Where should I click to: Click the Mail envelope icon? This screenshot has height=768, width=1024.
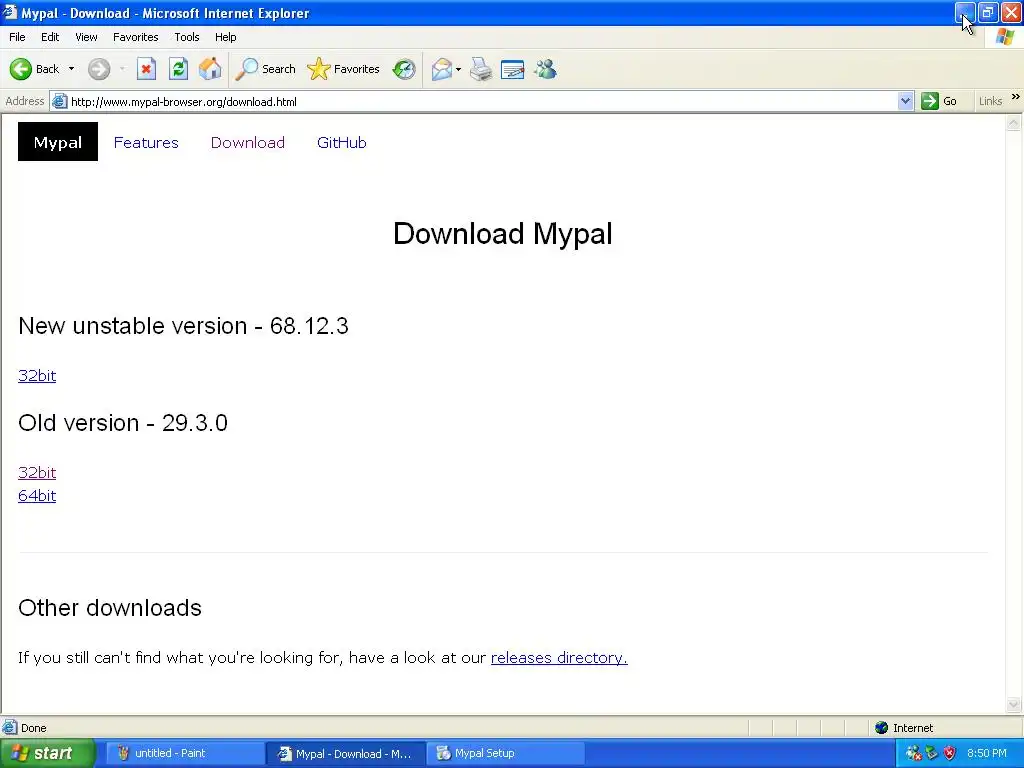(442, 69)
